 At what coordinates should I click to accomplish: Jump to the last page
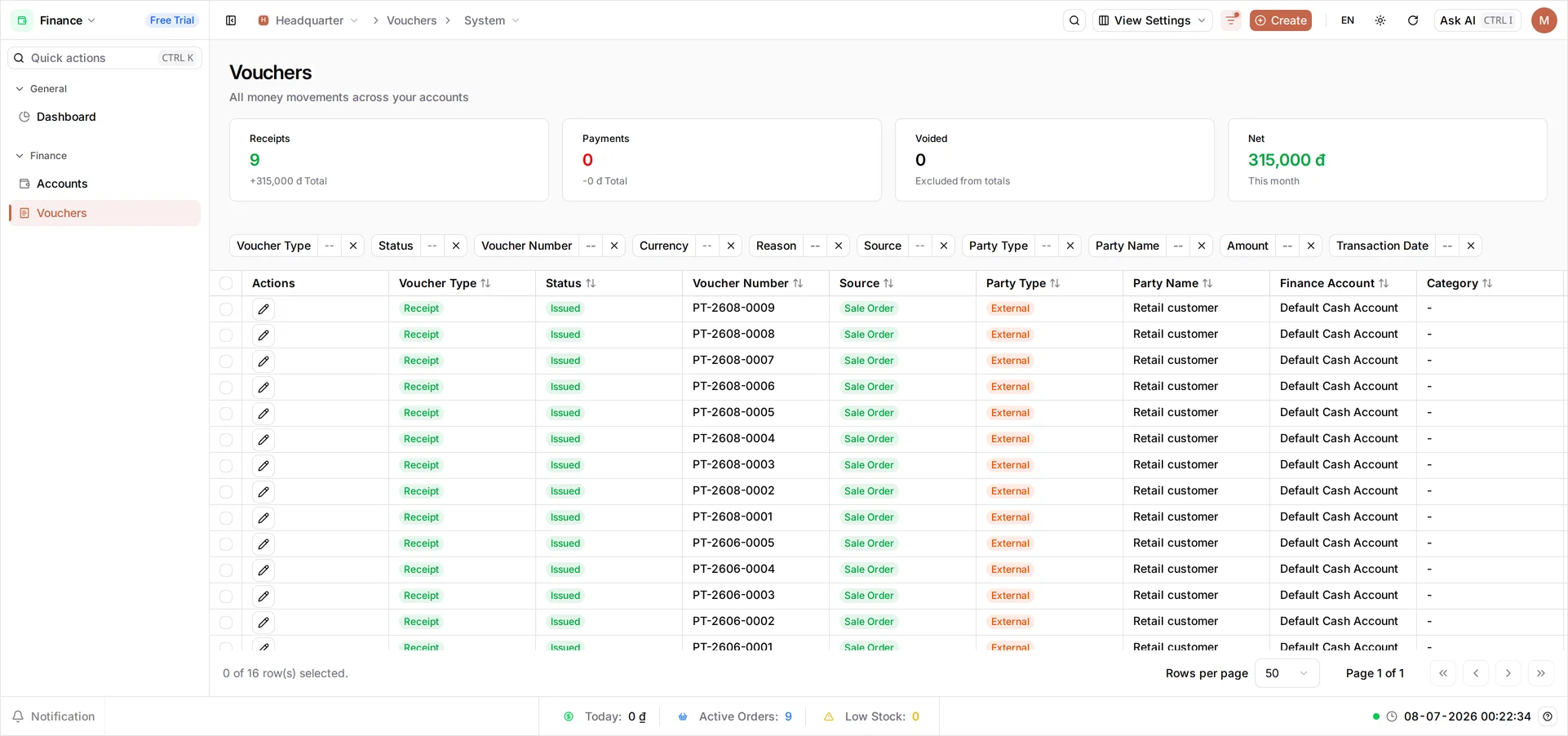[x=1541, y=673]
